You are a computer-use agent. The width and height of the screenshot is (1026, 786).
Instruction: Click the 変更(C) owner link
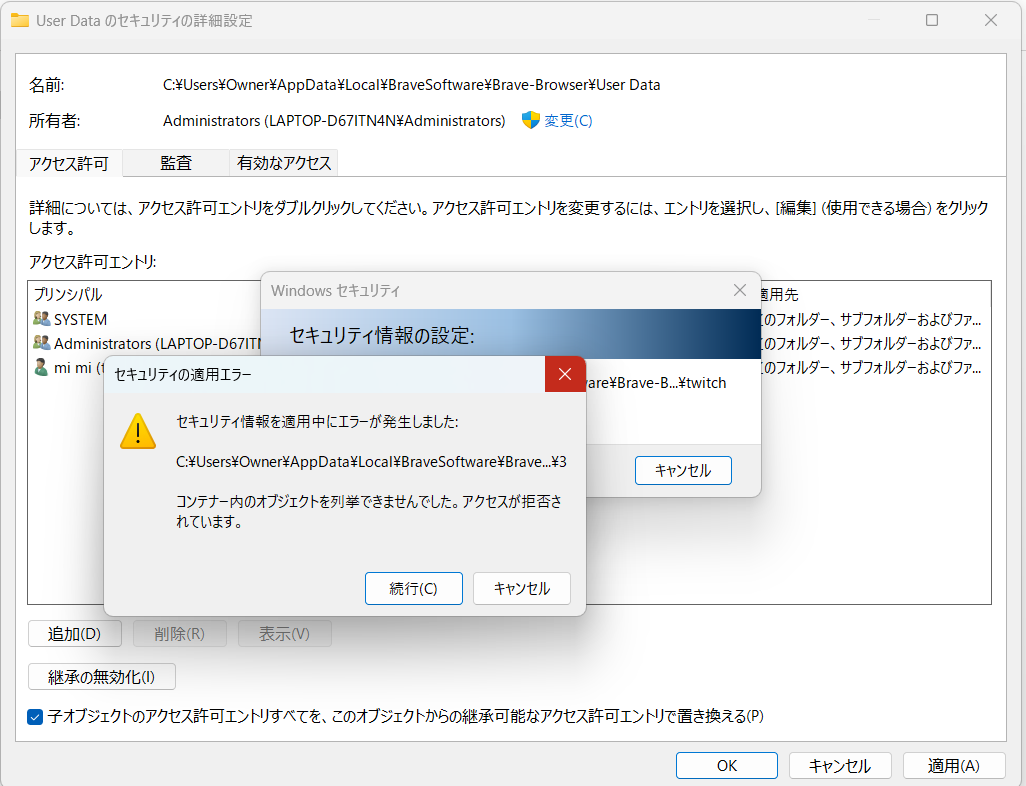point(568,120)
